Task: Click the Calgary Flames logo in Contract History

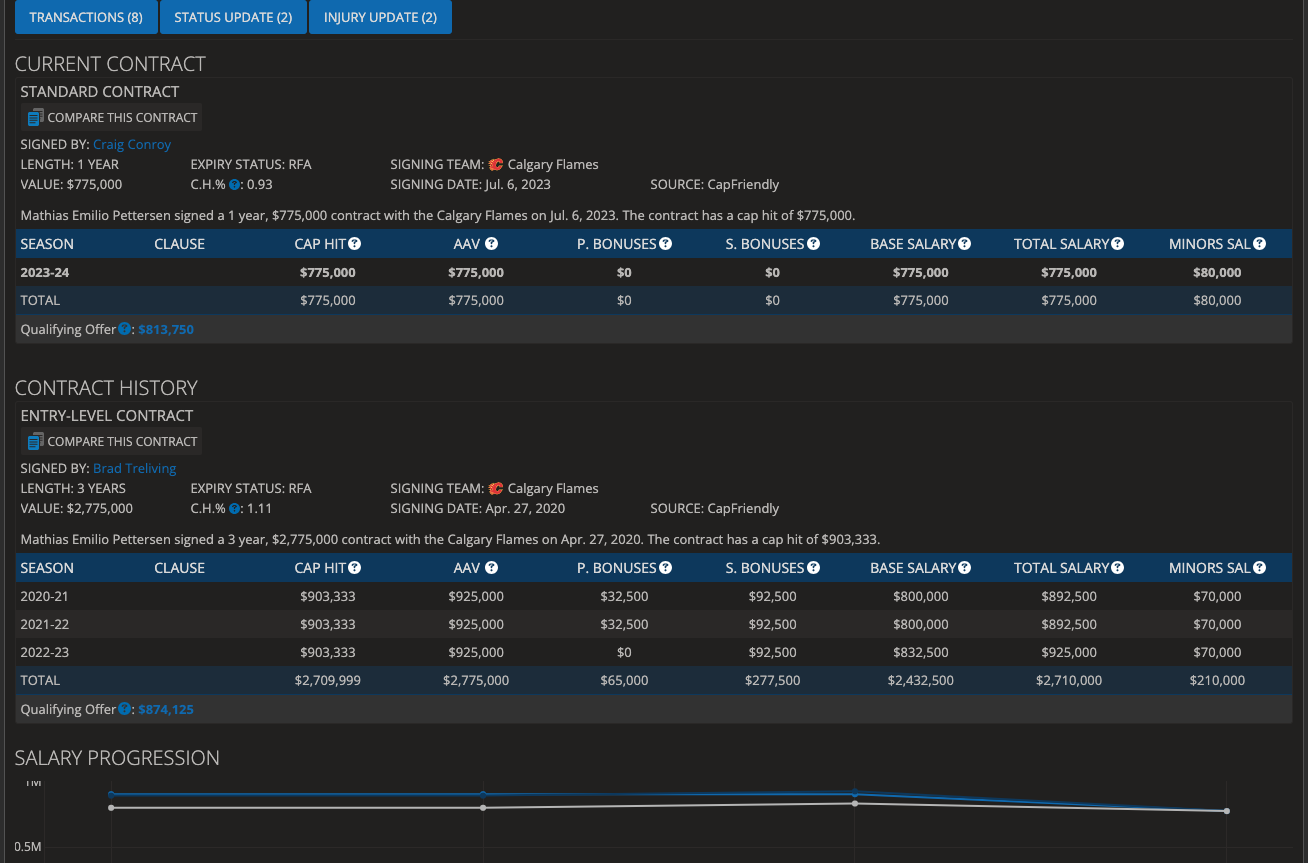Action: (x=496, y=488)
